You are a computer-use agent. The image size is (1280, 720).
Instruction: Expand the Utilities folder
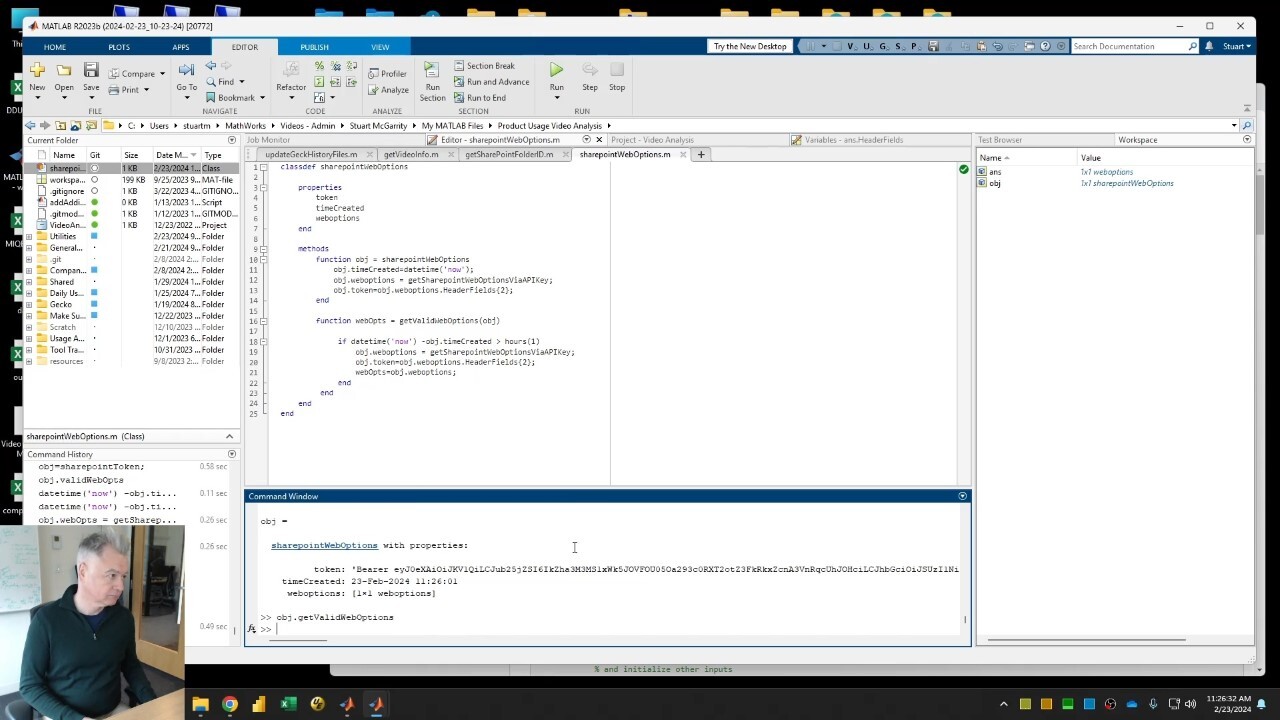28,237
